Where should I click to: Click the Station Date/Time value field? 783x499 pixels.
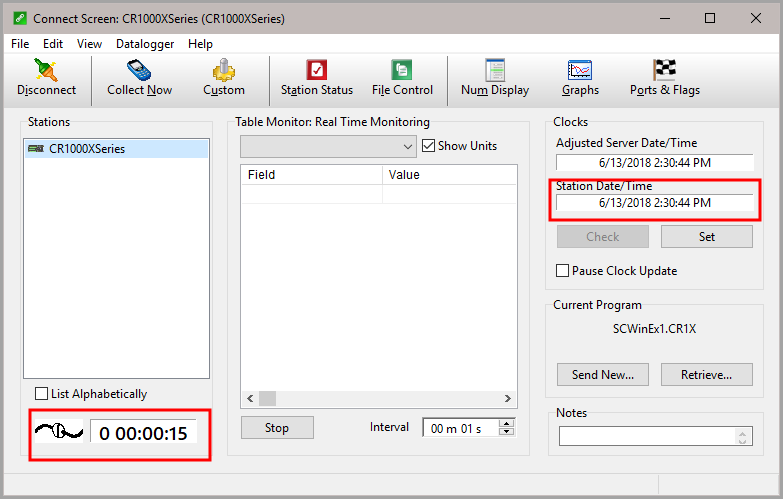pyautogui.click(x=655, y=203)
